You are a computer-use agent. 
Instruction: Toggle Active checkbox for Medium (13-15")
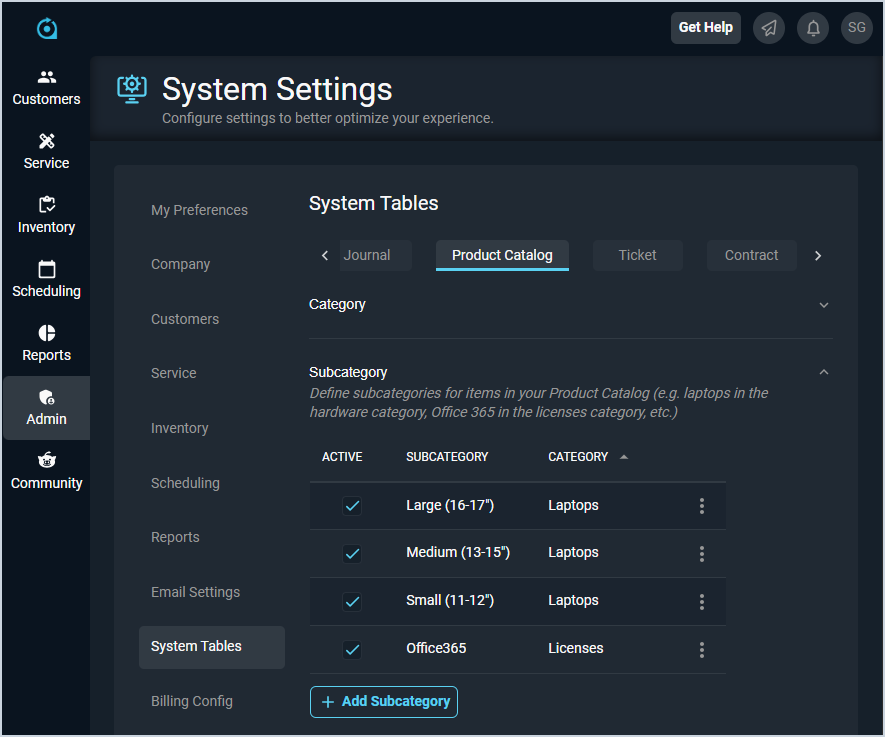coord(352,553)
